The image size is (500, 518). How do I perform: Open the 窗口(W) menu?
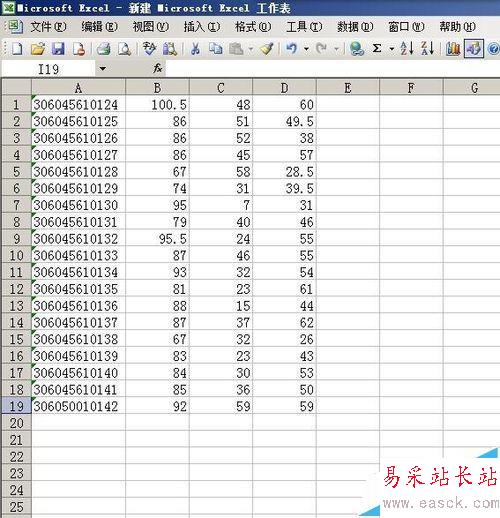coord(406,27)
